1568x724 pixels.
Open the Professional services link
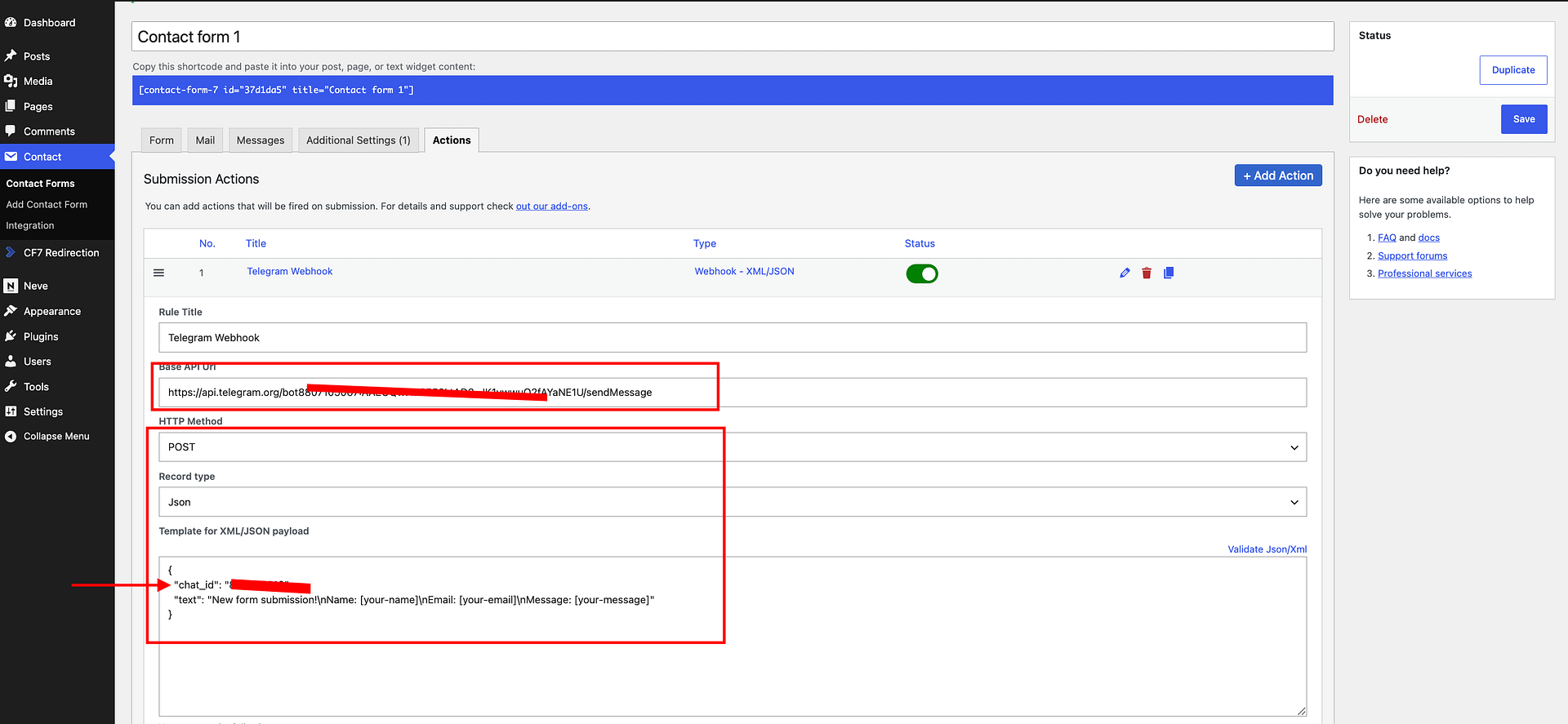[x=1424, y=273]
